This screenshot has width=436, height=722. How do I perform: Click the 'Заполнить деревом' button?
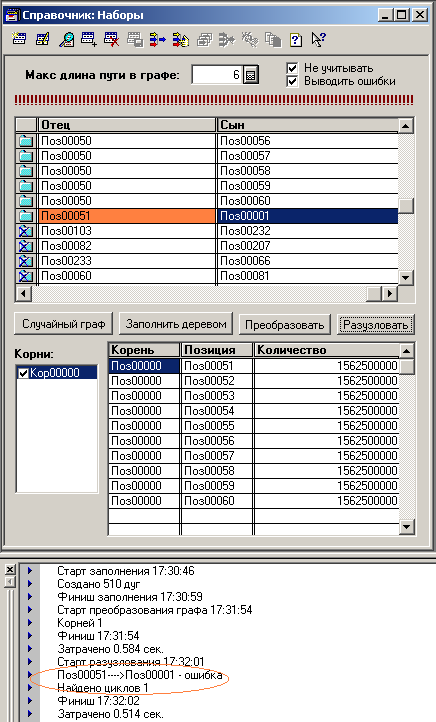click(176, 324)
